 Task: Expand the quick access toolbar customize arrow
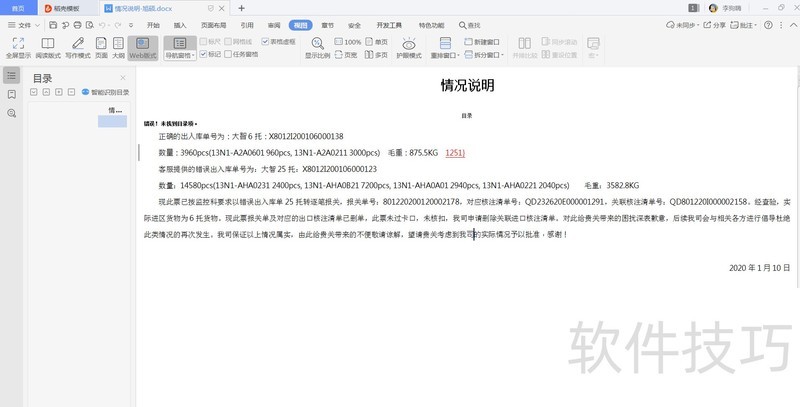click(x=131, y=25)
